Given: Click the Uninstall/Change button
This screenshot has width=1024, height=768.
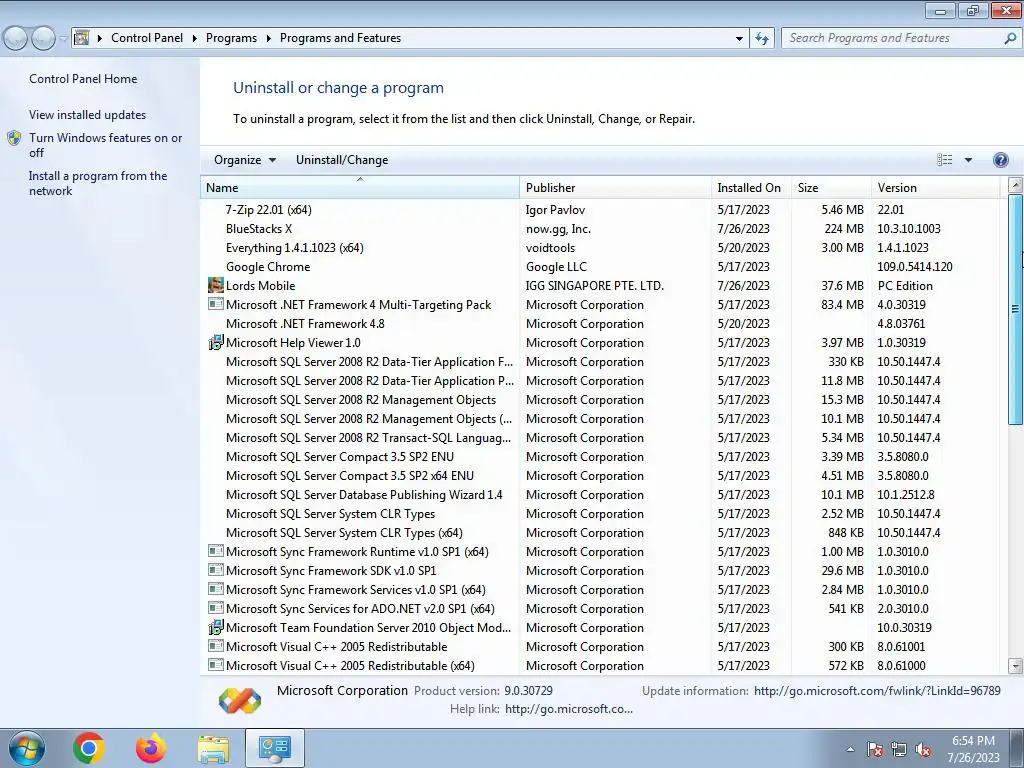Looking at the screenshot, I should 342,160.
